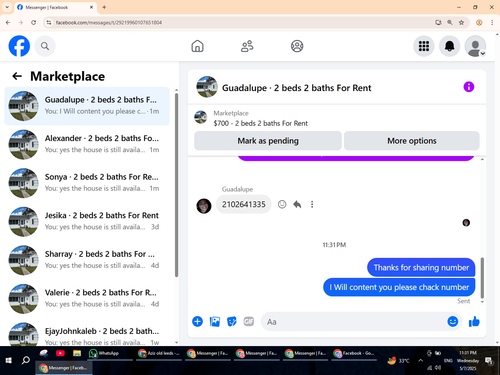Open File Explorer from the taskbar
This screenshot has width=500, height=375.
pyautogui.click(x=77, y=353)
